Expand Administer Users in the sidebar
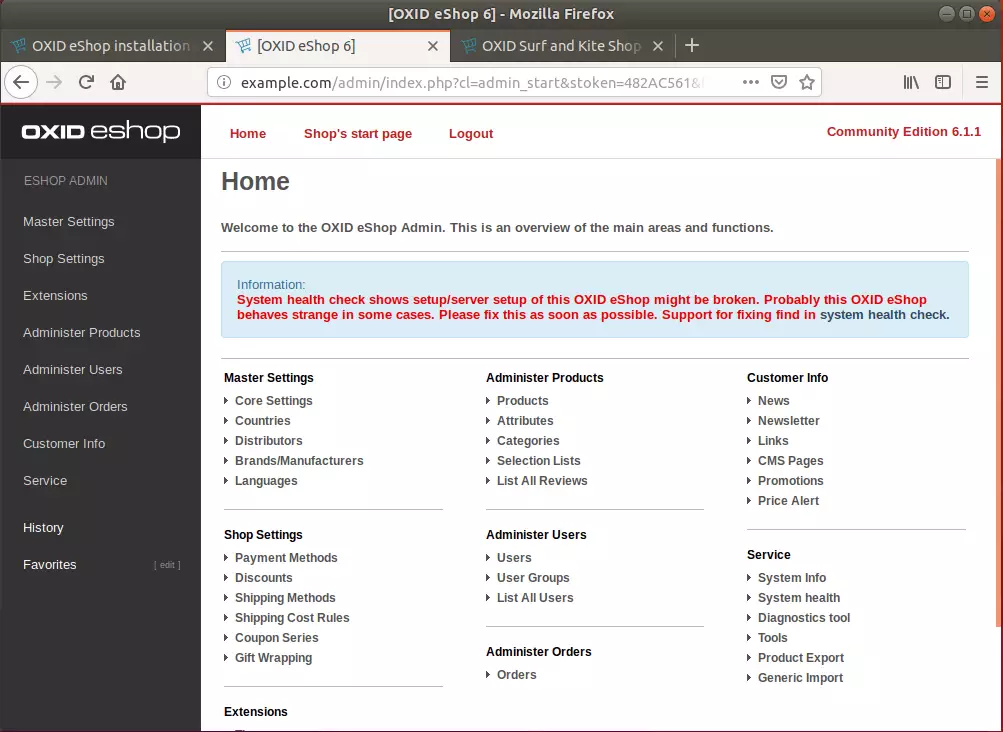 click(72, 370)
